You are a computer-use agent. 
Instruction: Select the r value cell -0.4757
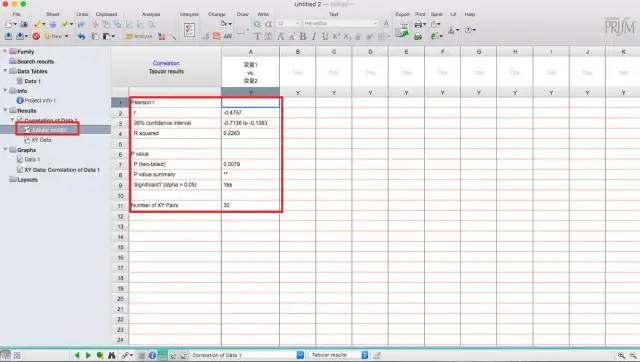tap(250, 113)
